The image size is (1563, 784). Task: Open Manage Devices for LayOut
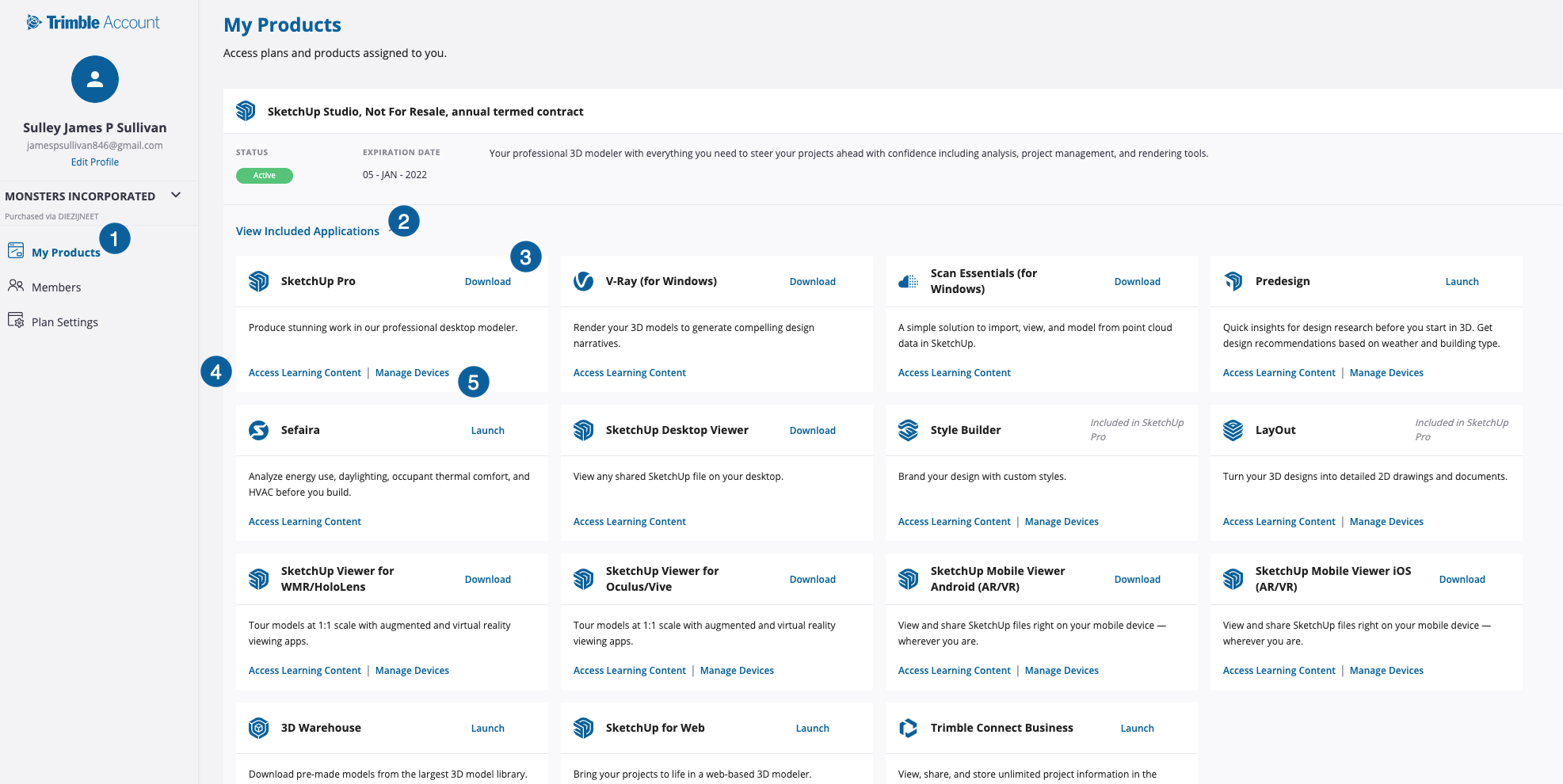1386,522
